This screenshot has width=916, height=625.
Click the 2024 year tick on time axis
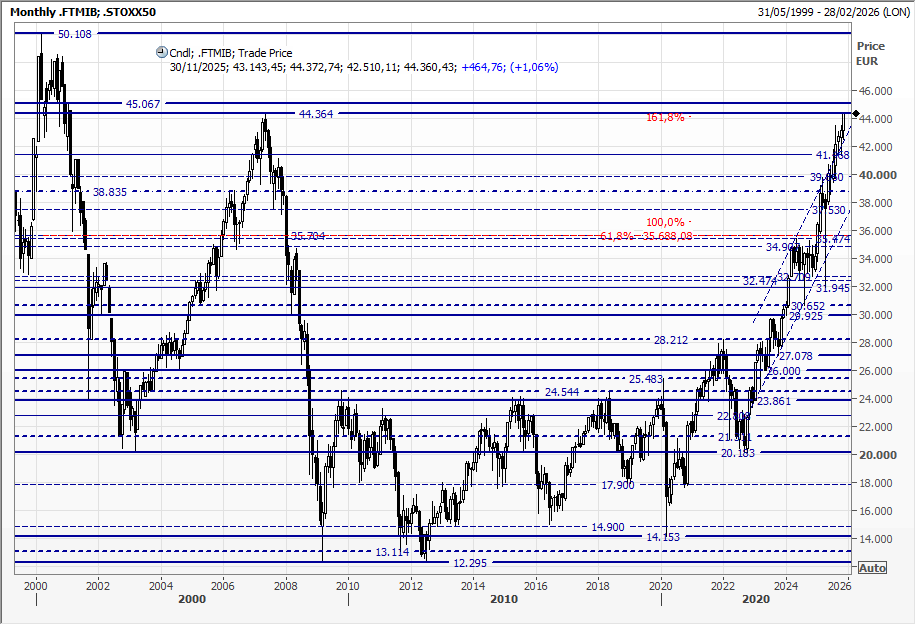(x=785, y=585)
